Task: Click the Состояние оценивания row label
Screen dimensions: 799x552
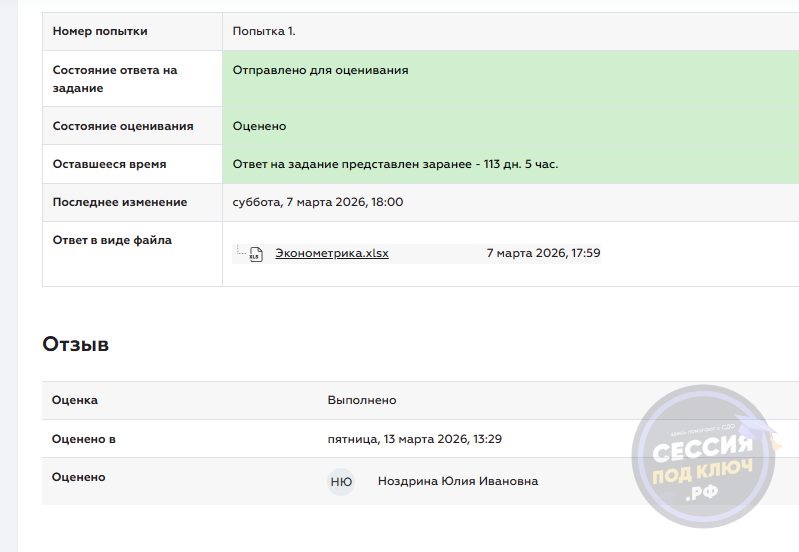Action: [x=123, y=126]
